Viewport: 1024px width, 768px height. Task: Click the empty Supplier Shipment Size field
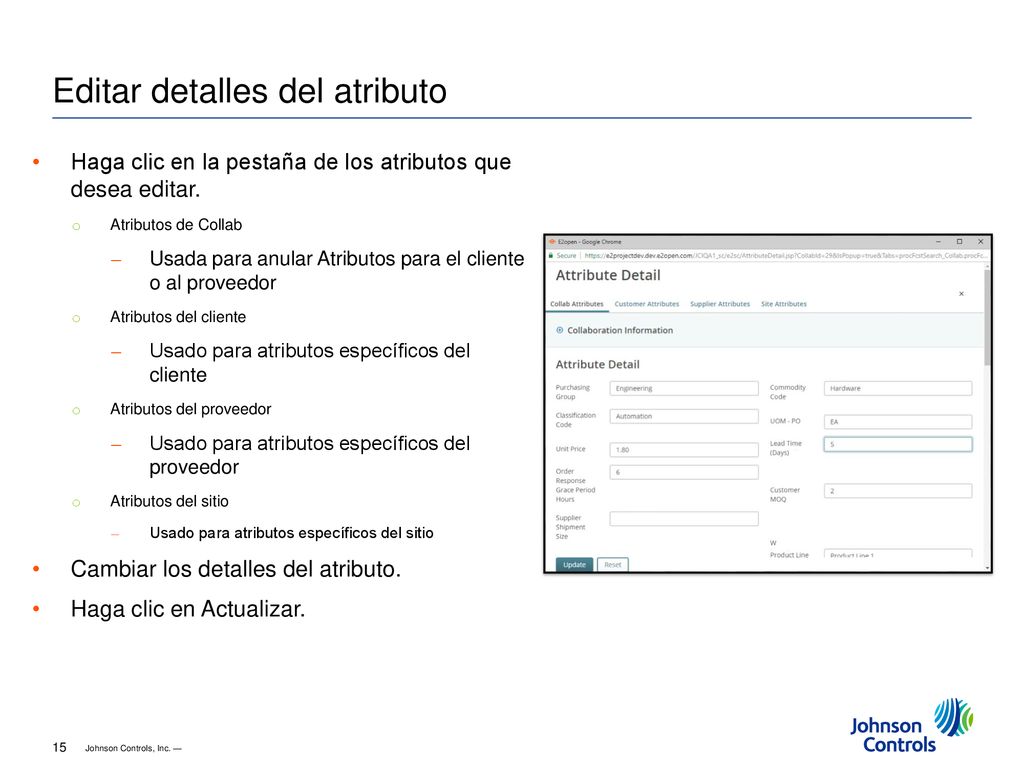tap(684, 519)
